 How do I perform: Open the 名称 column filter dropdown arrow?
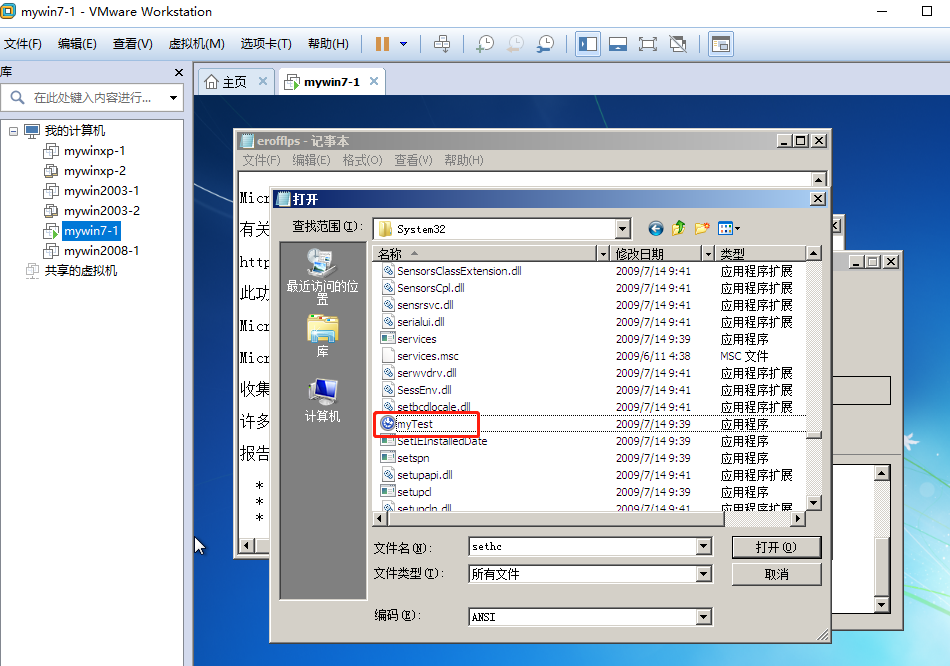[603, 253]
